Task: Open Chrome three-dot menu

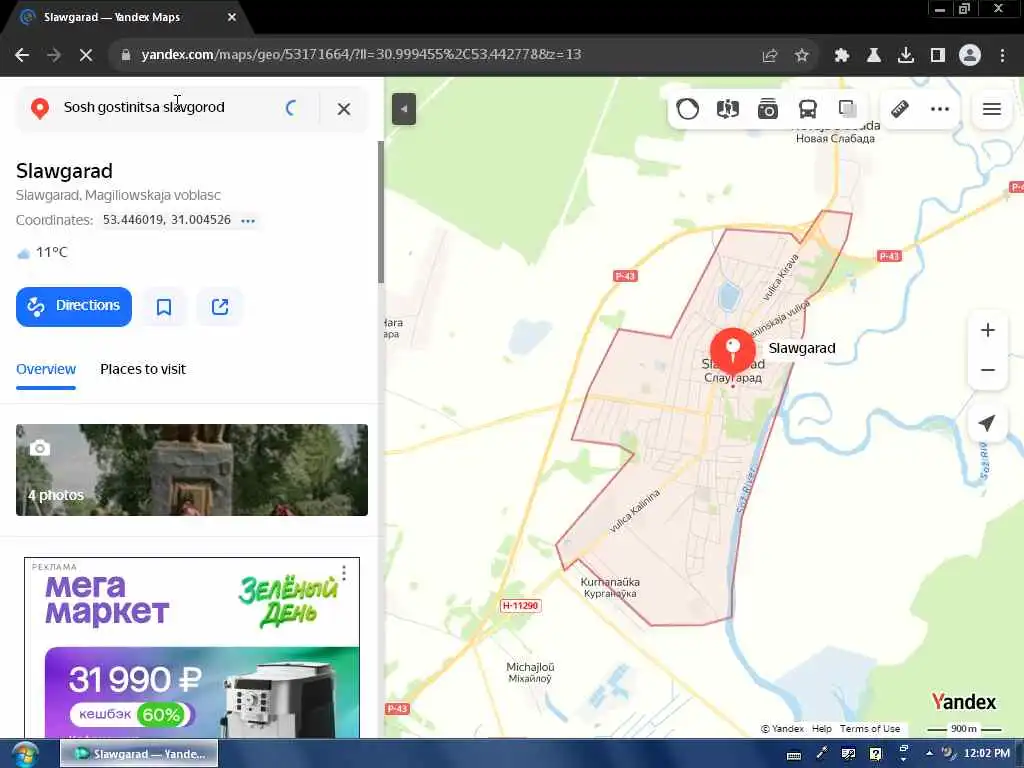Action: click(x=1002, y=55)
